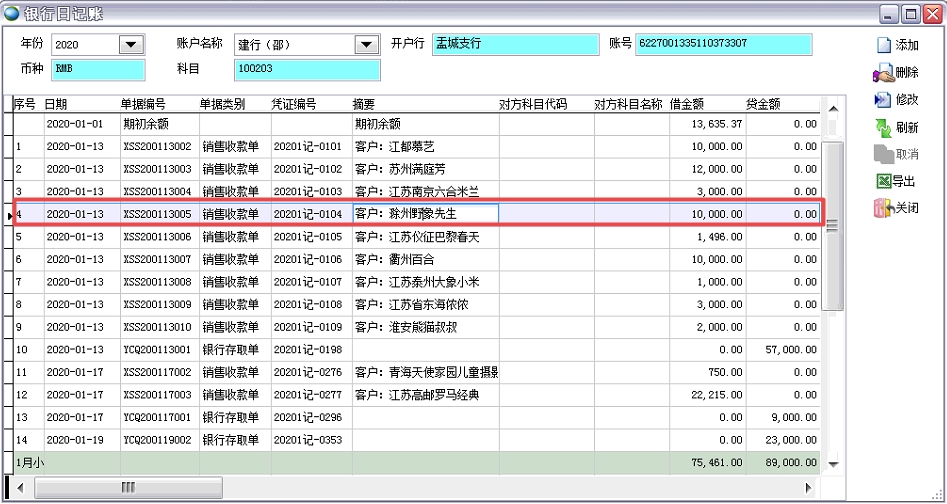Click the 修改 (Modify) icon
947x504 pixels.
[x=883, y=100]
